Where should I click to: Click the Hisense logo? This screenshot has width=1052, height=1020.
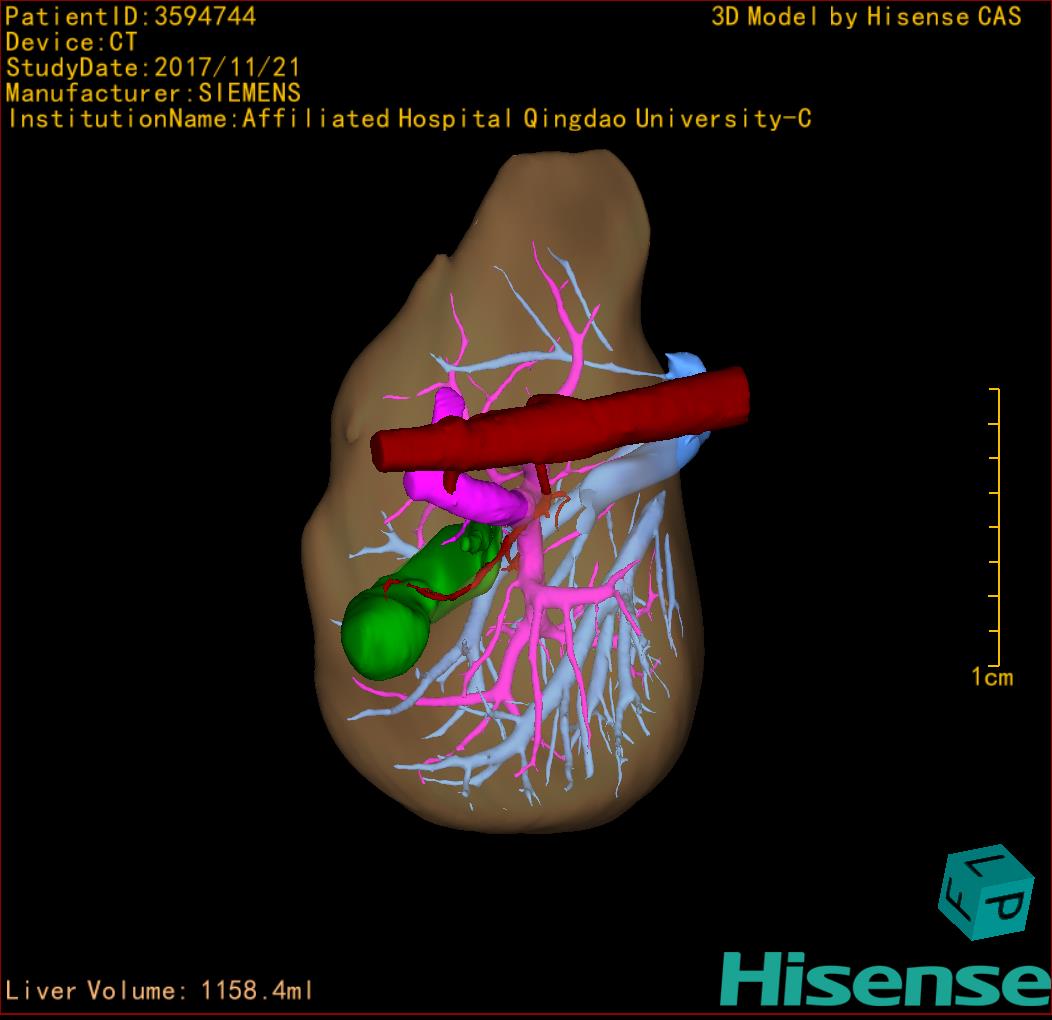pos(886,980)
